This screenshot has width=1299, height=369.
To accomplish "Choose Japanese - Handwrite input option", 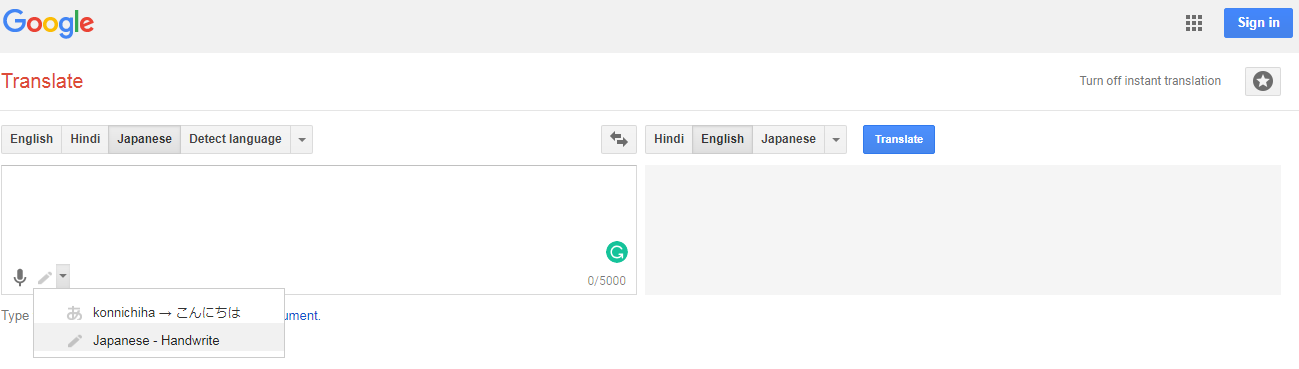I will click(x=159, y=340).
